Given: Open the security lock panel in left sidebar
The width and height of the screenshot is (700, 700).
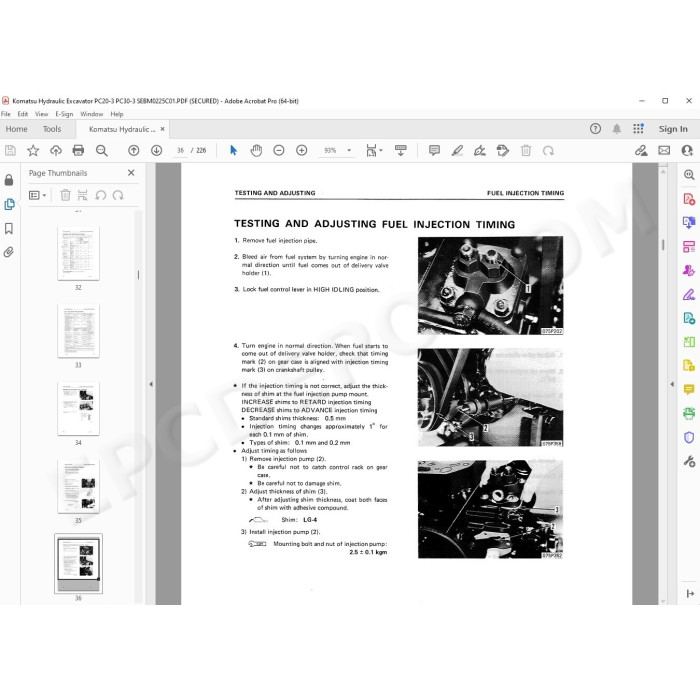Looking at the screenshot, I should [9, 179].
